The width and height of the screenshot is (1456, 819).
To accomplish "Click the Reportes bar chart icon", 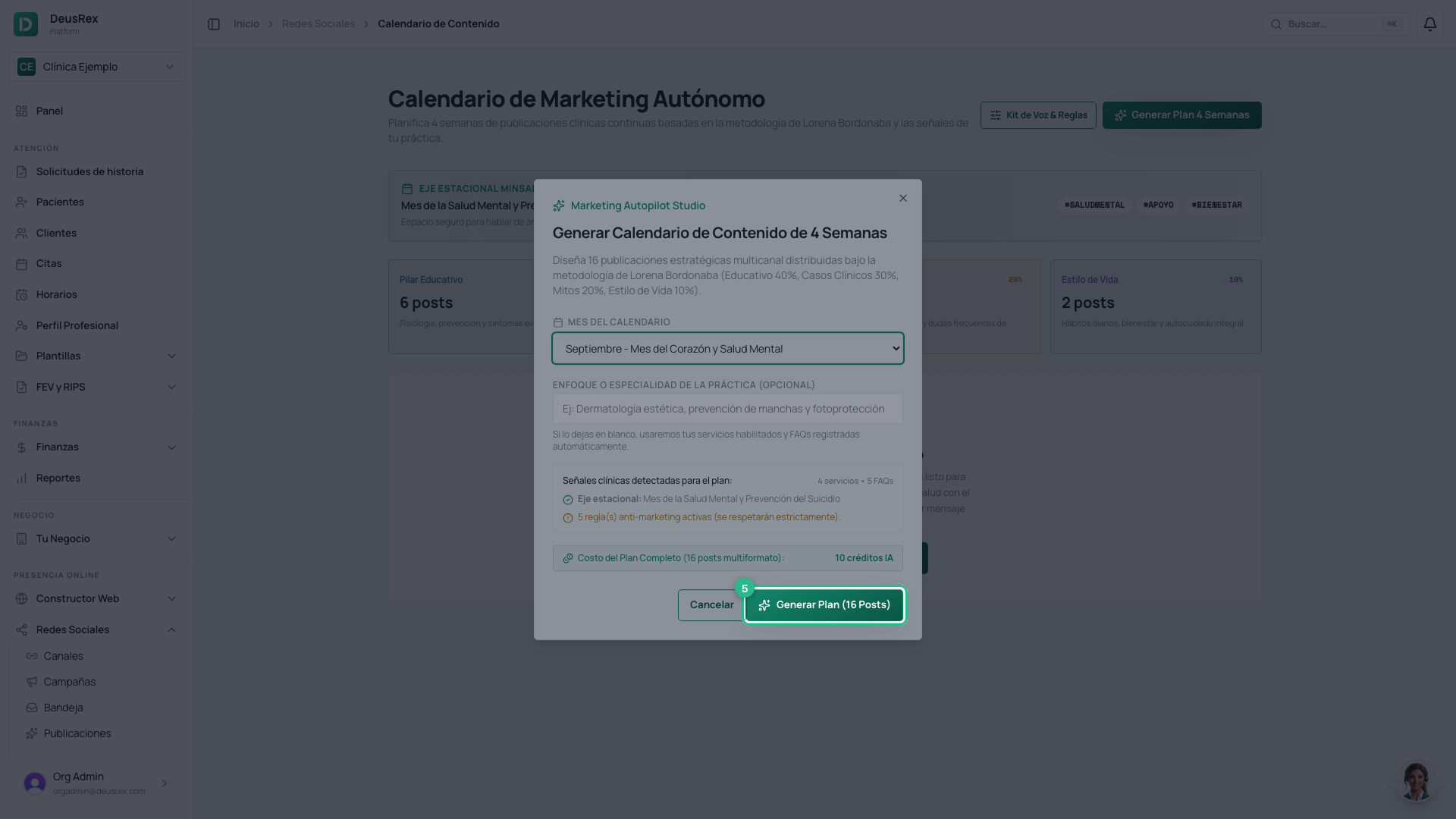I will click(x=21, y=479).
